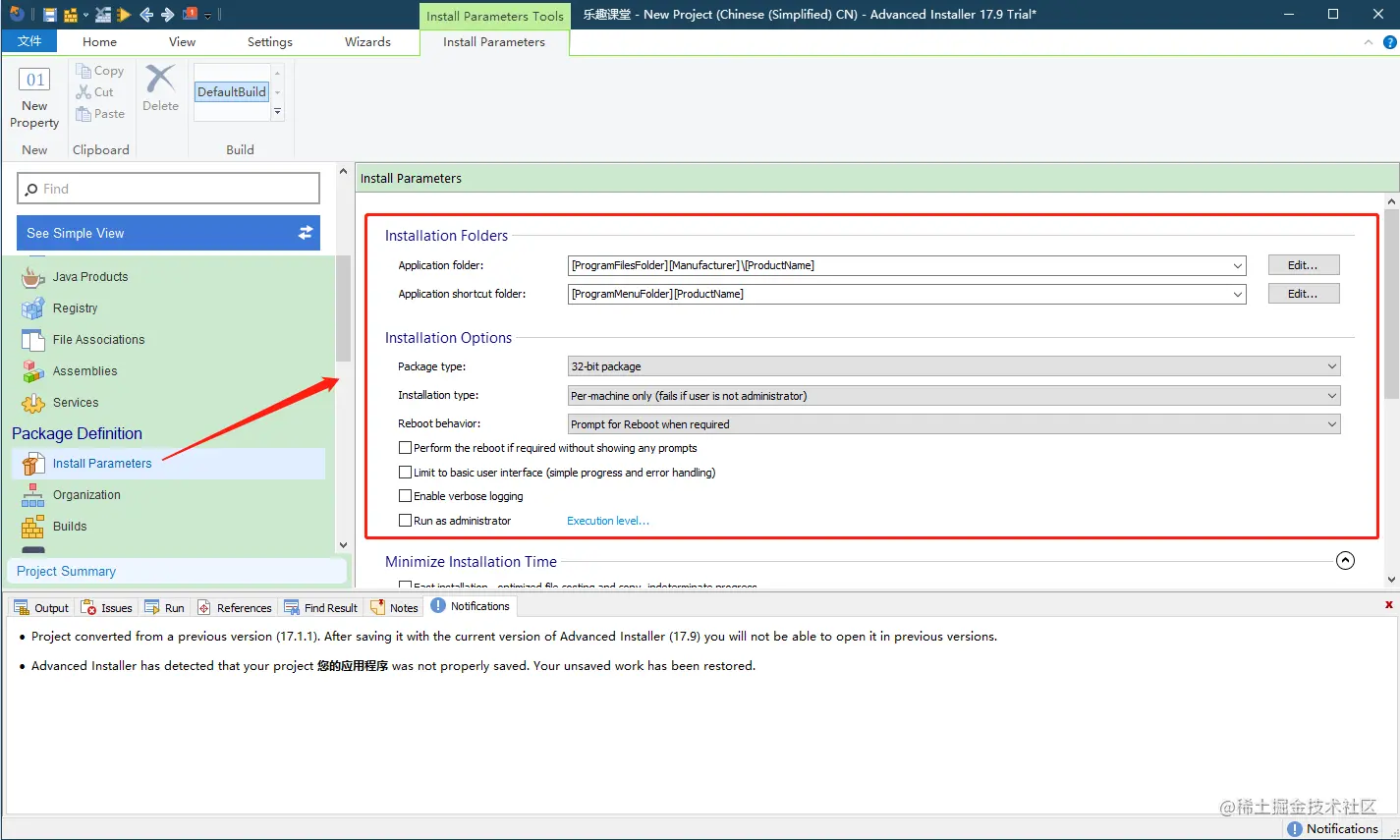Open the References tab

click(234, 608)
